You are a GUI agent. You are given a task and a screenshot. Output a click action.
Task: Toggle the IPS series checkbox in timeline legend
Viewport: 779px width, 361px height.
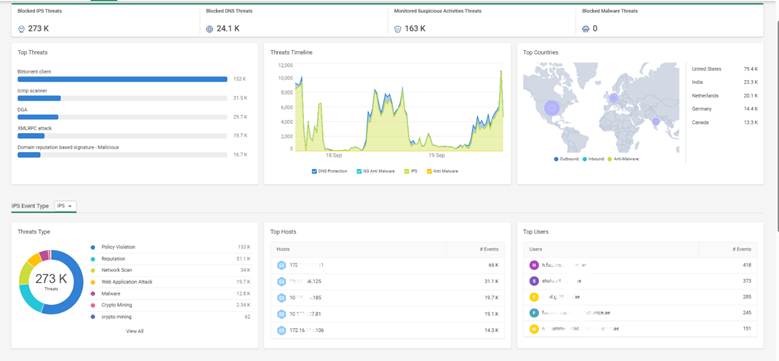point(407,171)
